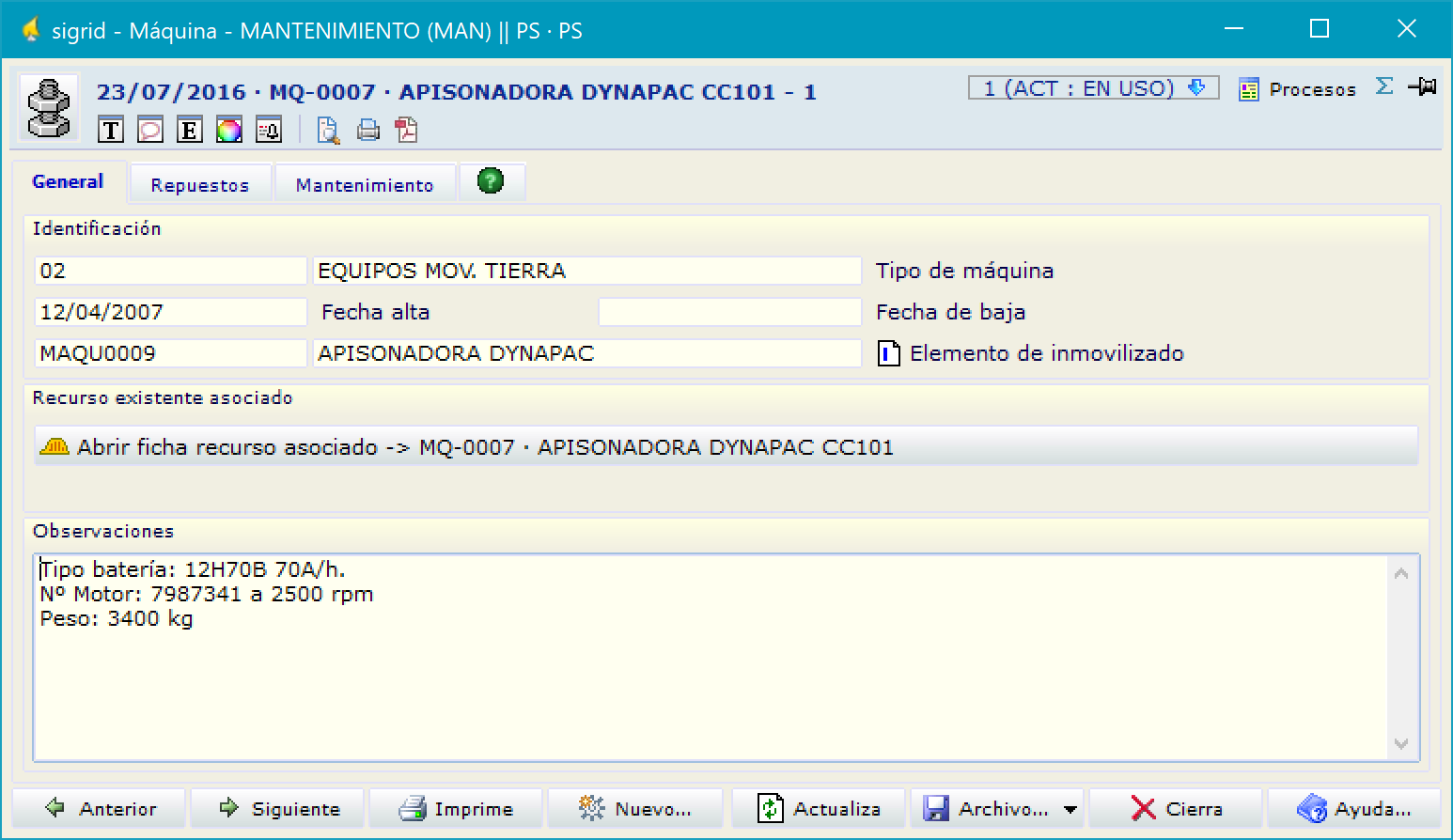Open the T text tool icon
This screenshot has height=840, width=1453.
111,130
